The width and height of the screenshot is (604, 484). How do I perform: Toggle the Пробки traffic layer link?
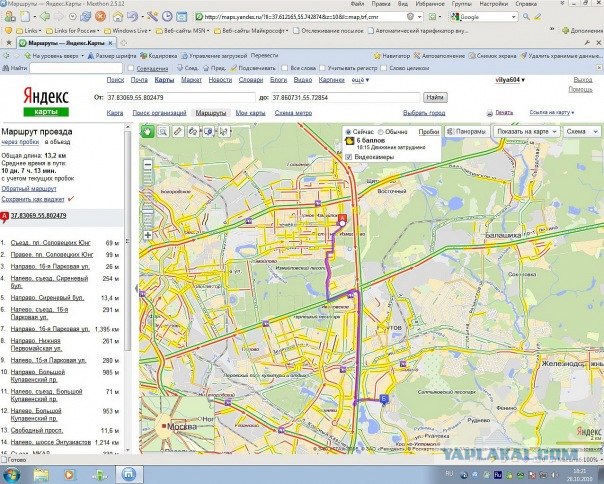pos(429,132)
